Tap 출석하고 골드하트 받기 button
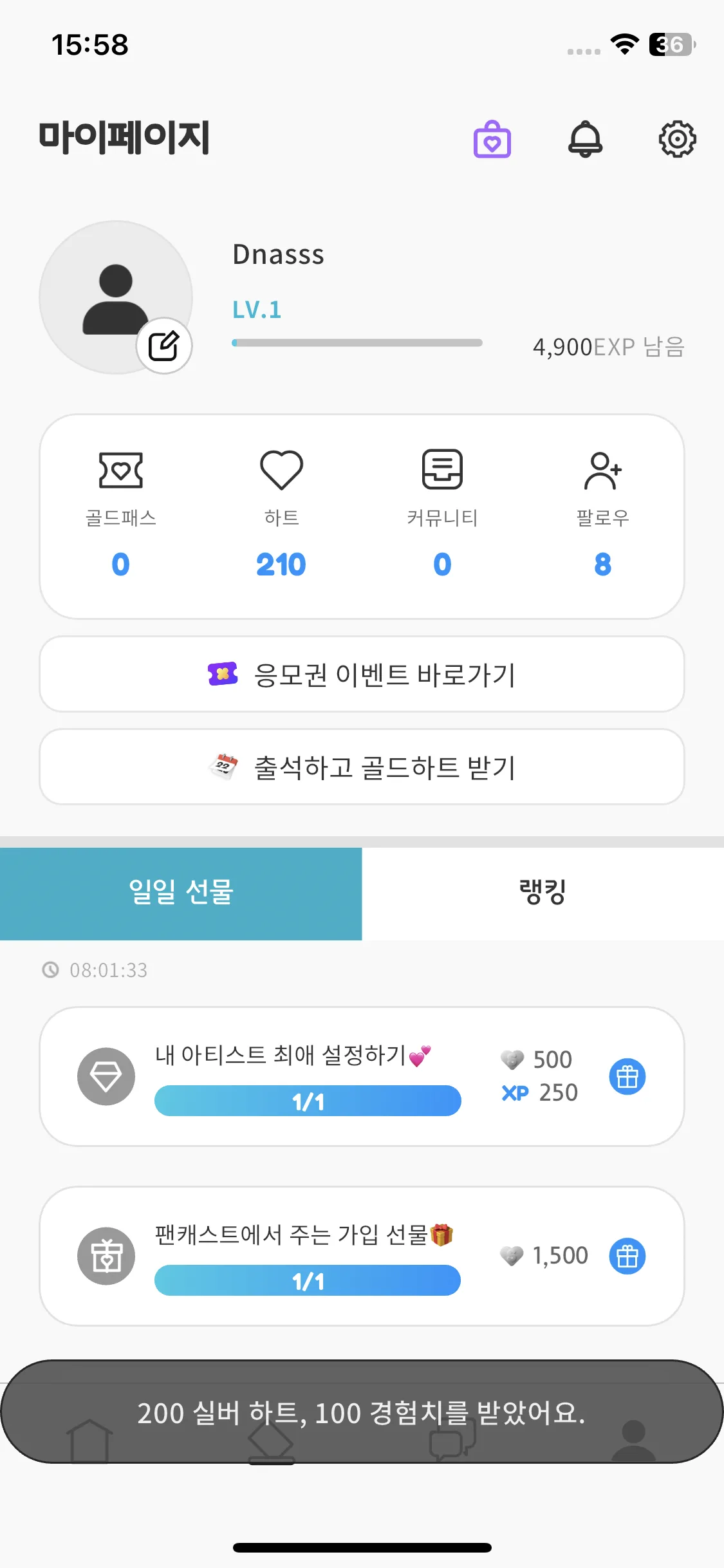Image resolution: width=724 pixels, height=1568 pixels. pos(362,767)
